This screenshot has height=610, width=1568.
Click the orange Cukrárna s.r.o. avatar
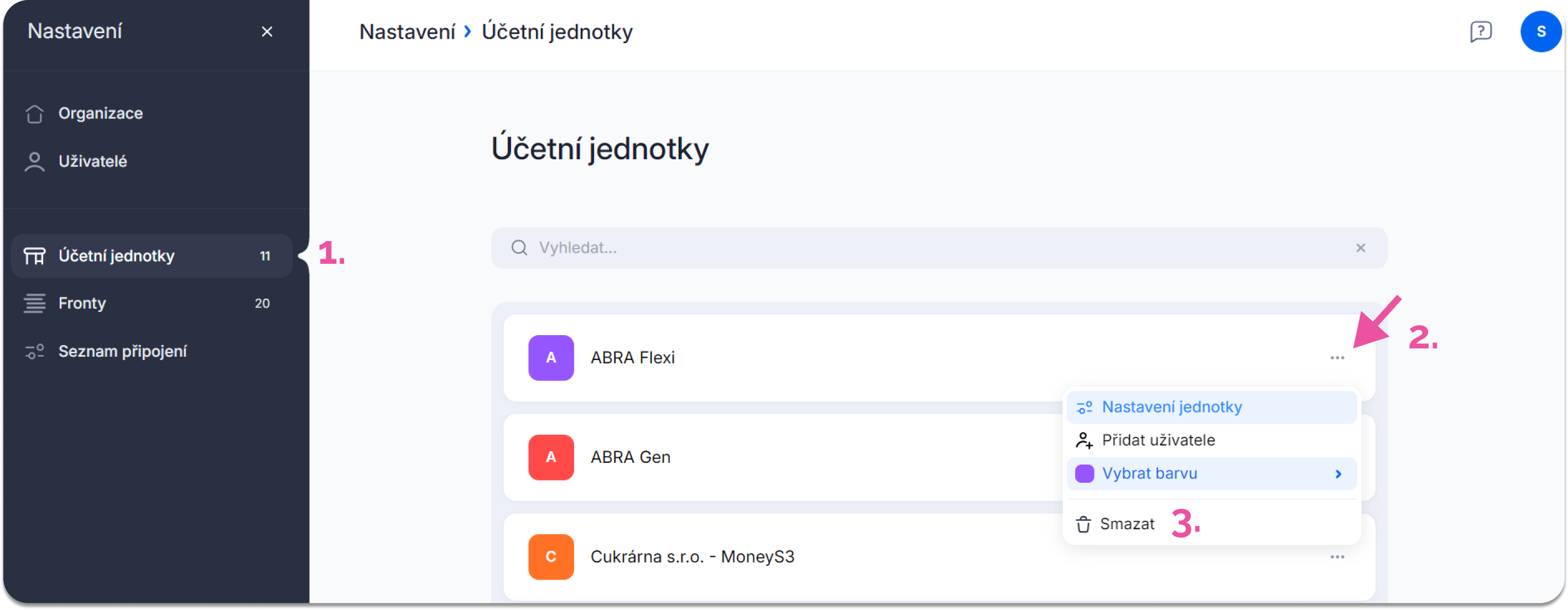pos(551,557)
